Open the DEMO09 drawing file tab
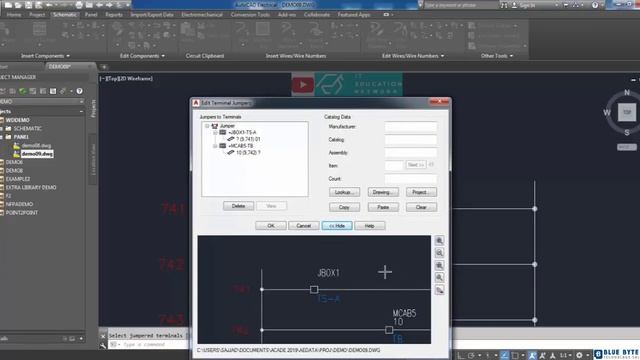 60,67
